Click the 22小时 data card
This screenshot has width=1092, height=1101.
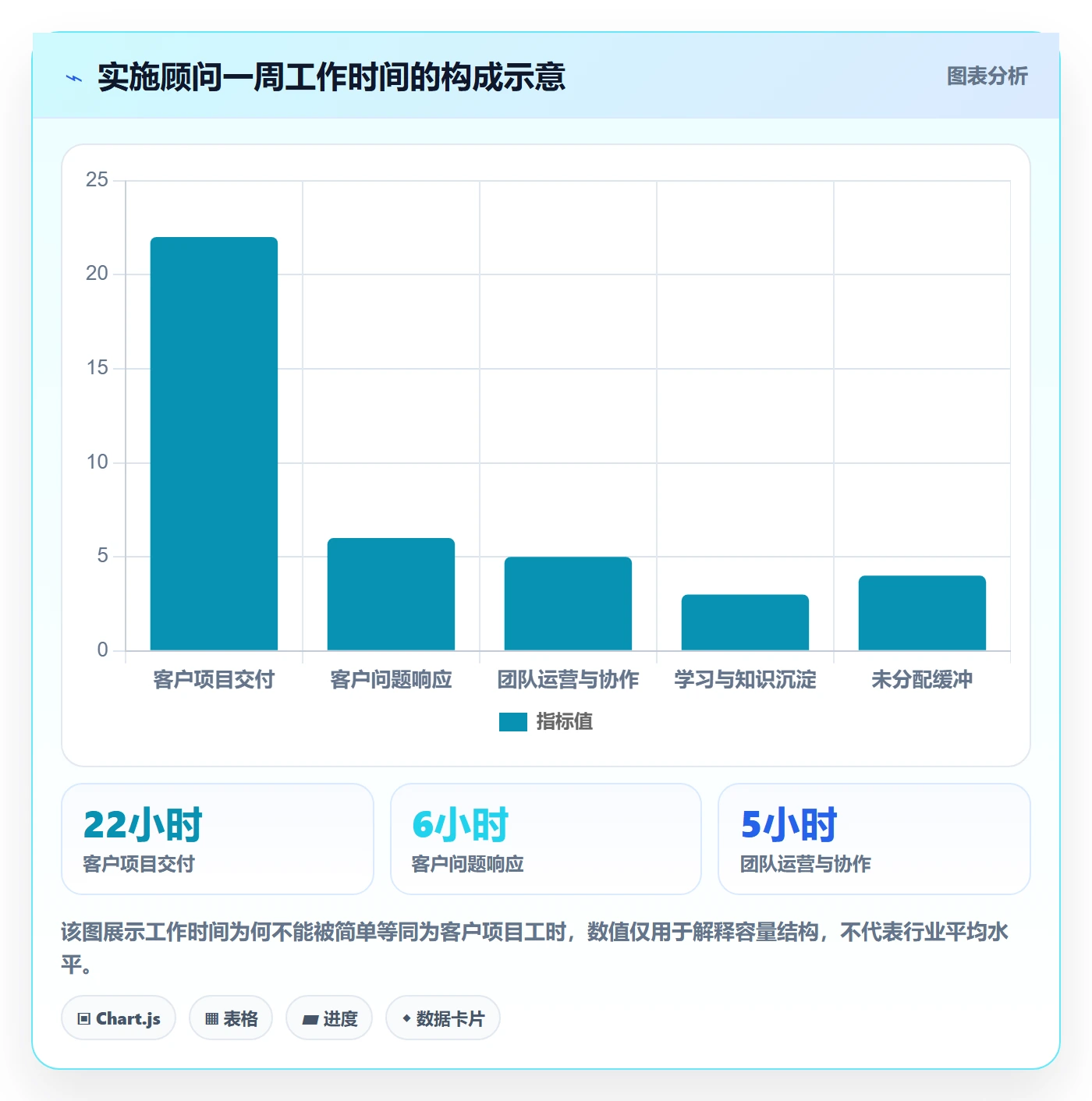pos(218,839)
